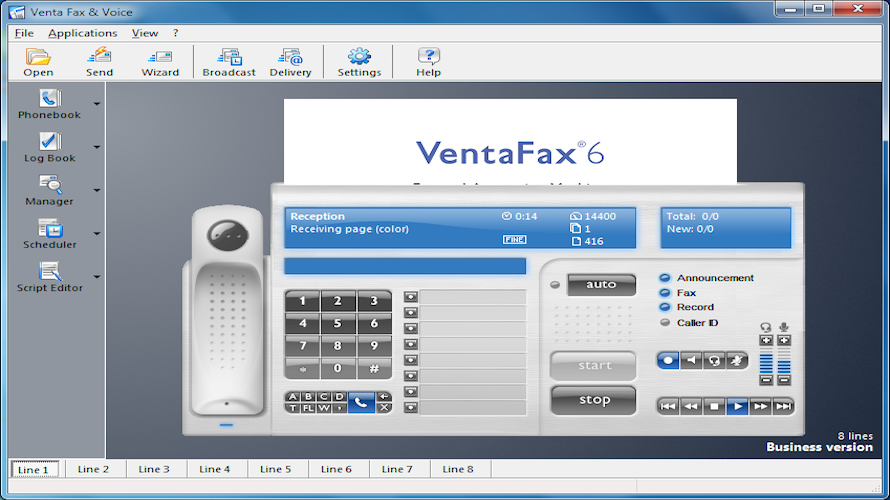Decrease microphone level with minus button
Viewport: 890px width, 500px height.
coord(784,380)
